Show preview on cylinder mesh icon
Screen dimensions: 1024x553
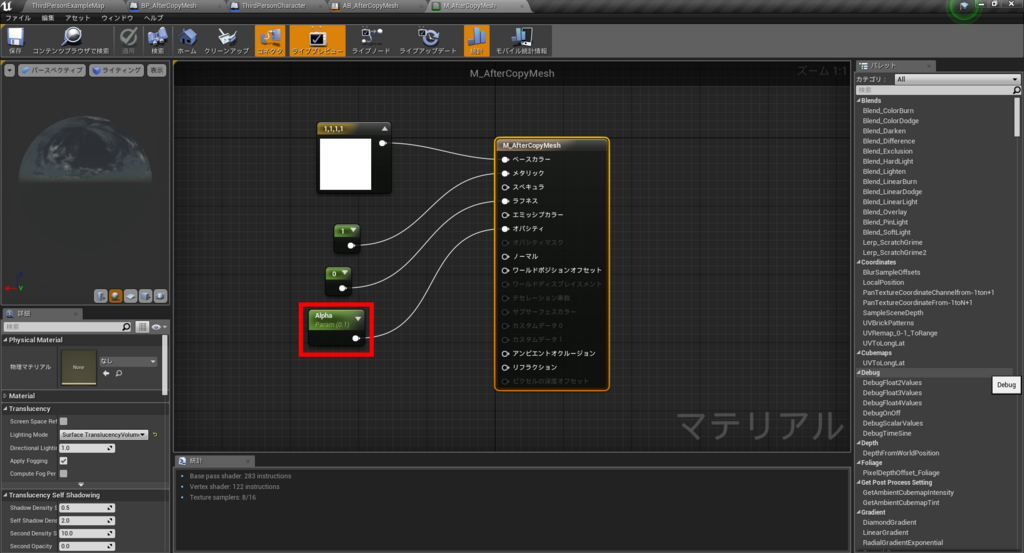pos(101,296)
